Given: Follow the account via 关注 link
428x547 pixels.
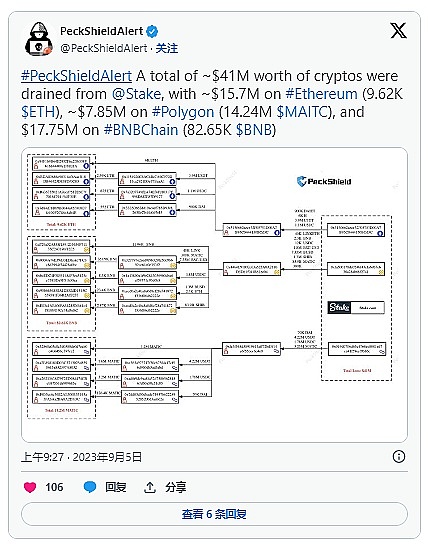Looking at the screenshot, I should pos(167,48).
